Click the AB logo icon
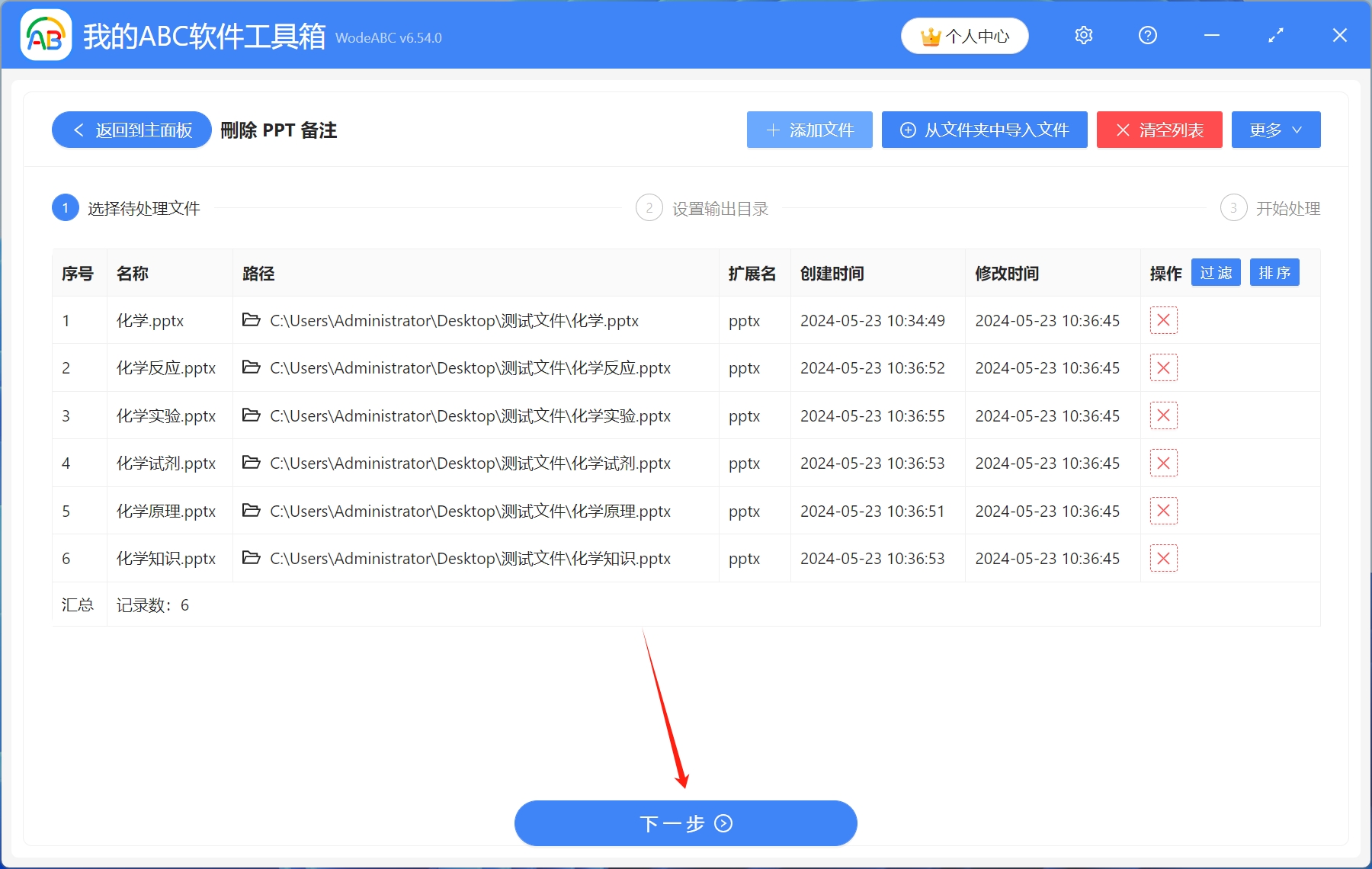 (x=45, y=35)
